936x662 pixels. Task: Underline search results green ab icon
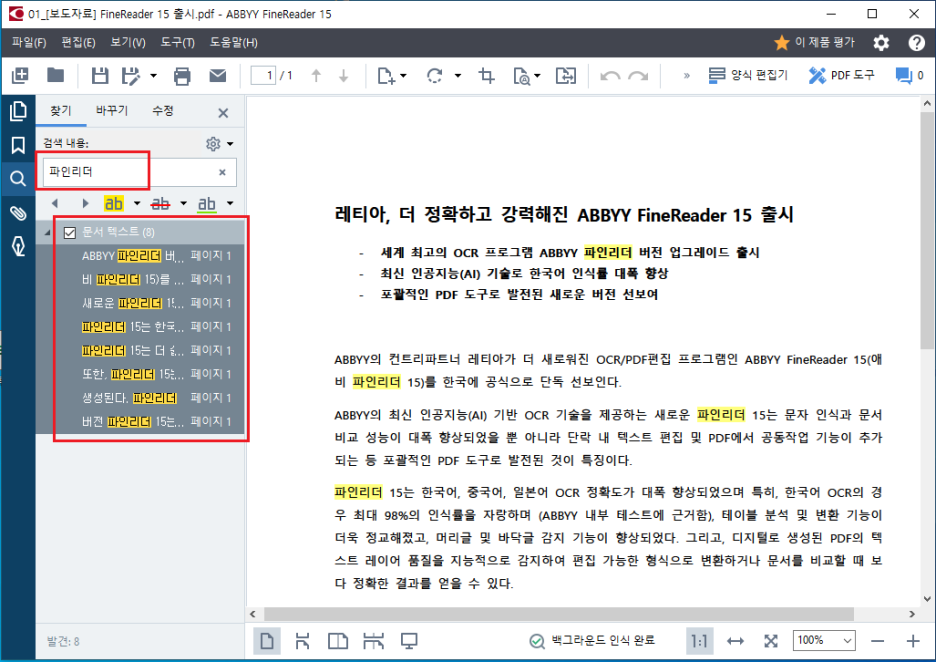(207, 204)
